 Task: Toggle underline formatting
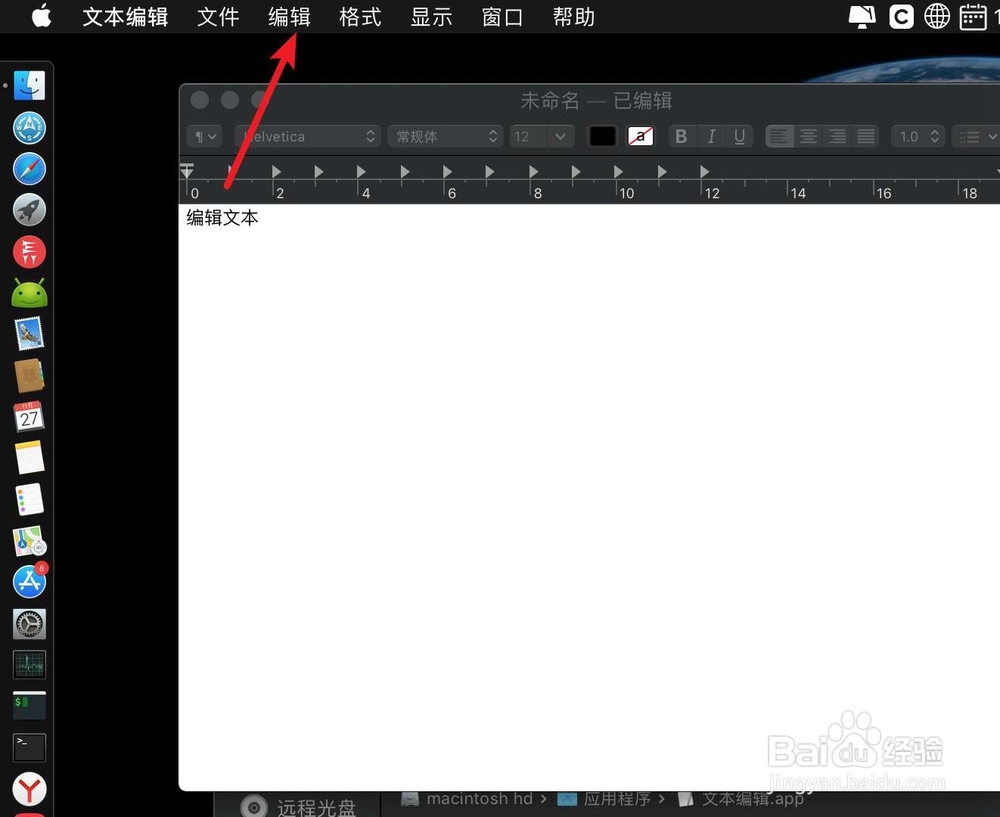click(x=739, y=136)
